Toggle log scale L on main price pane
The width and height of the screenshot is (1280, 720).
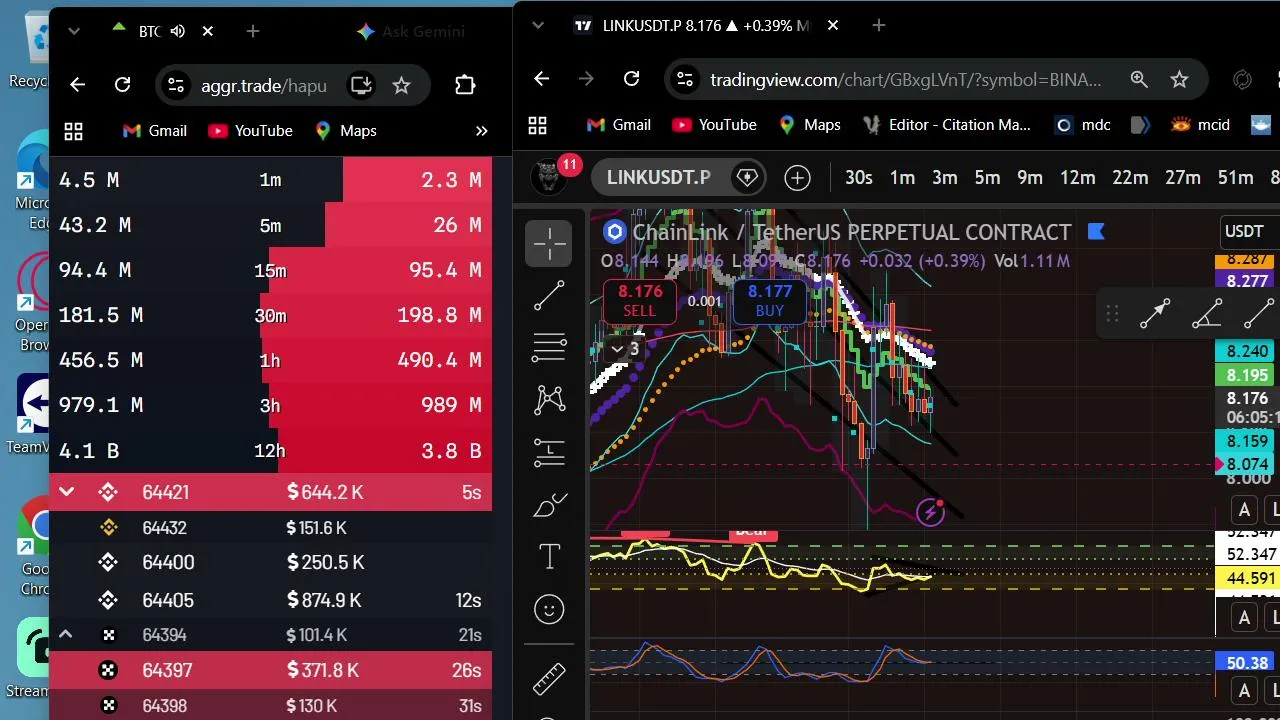coord(1273,510)
